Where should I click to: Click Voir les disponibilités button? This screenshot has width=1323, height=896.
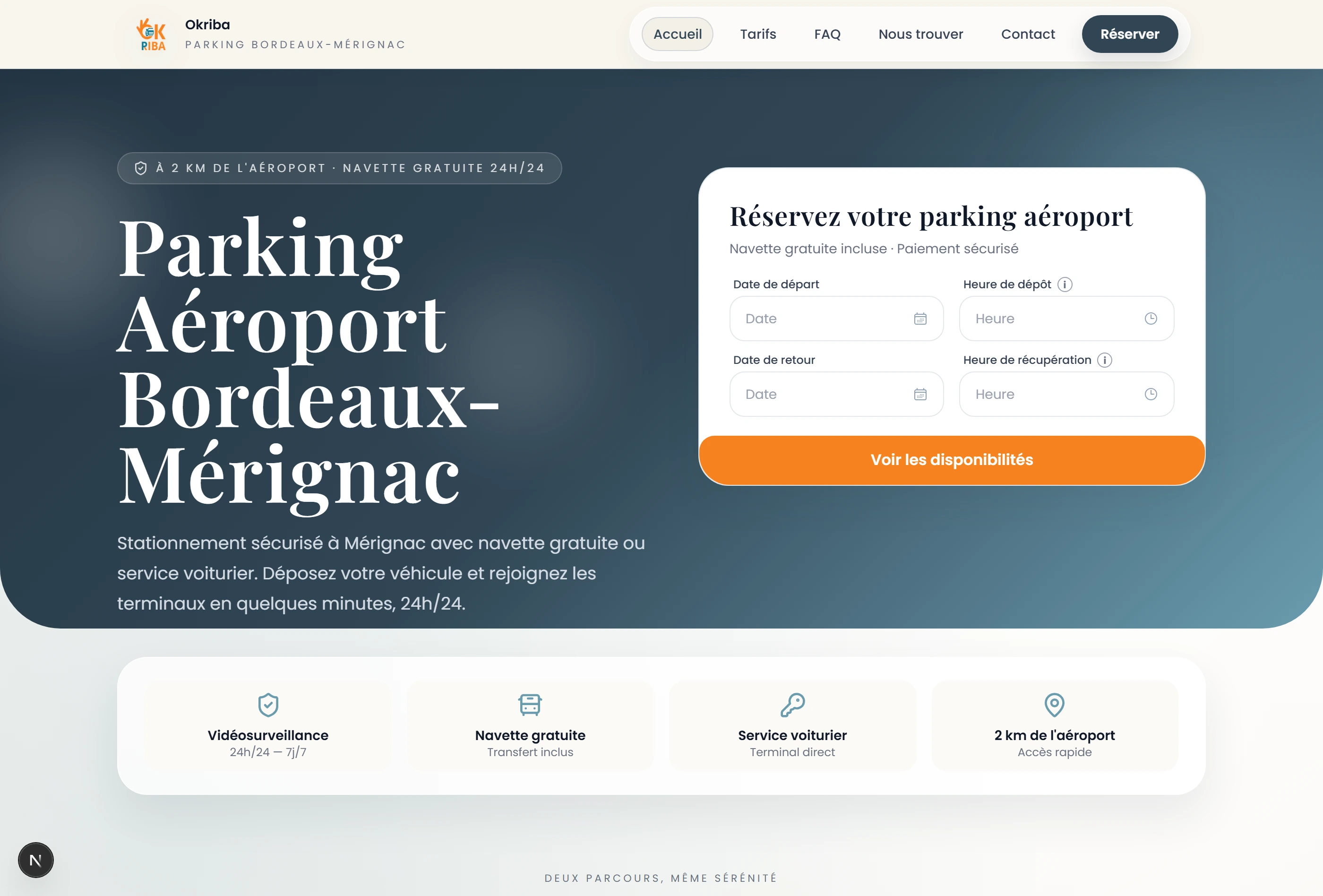952,460
